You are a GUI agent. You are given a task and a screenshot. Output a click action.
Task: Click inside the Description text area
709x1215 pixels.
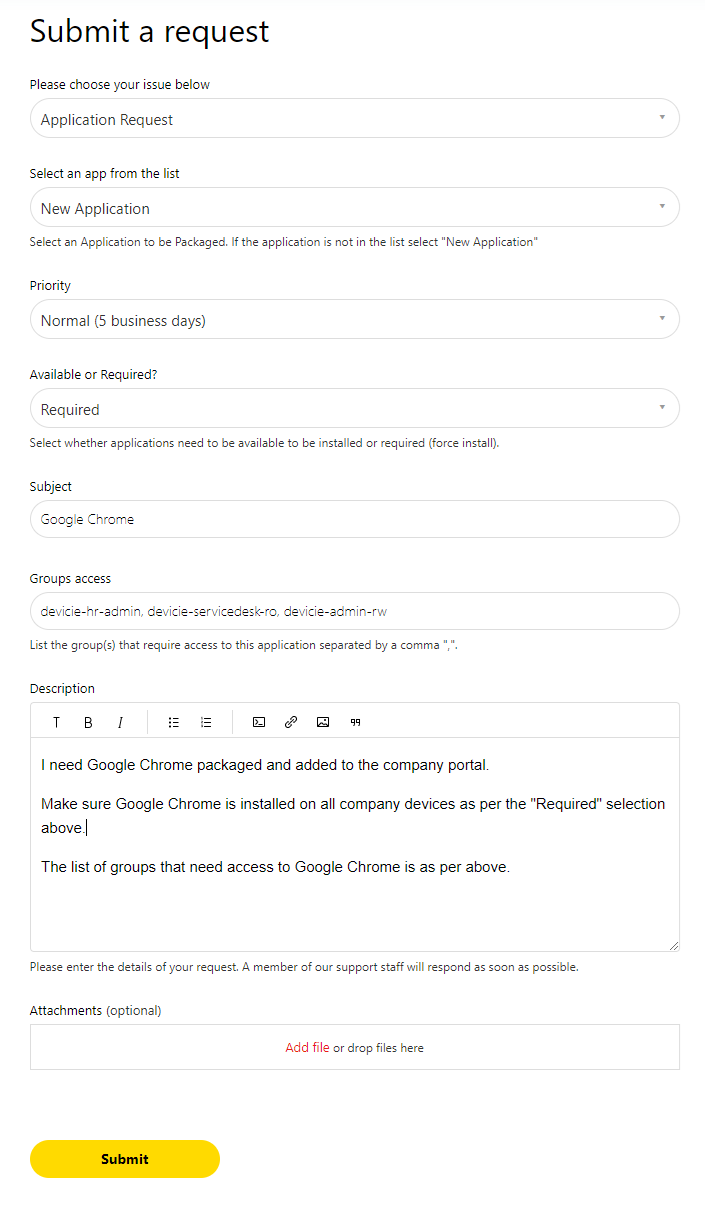tap(355, 844)
